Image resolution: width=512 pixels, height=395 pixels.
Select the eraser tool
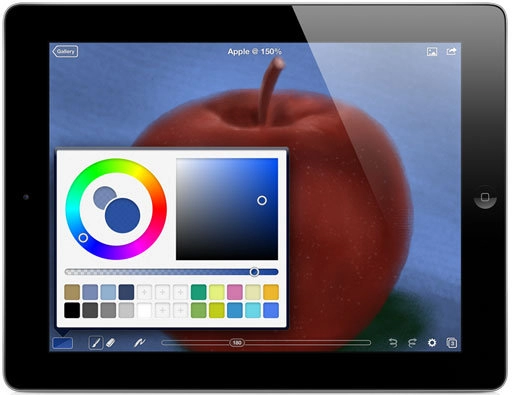[x=111, y=343]
